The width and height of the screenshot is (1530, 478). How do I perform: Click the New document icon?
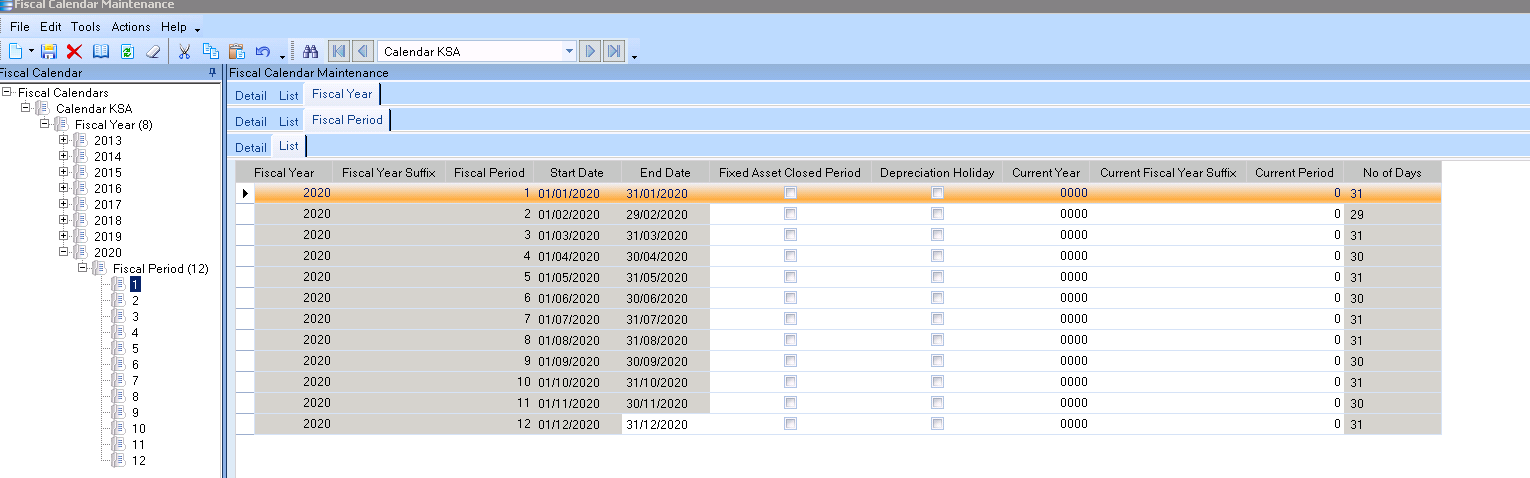(15, 51)
